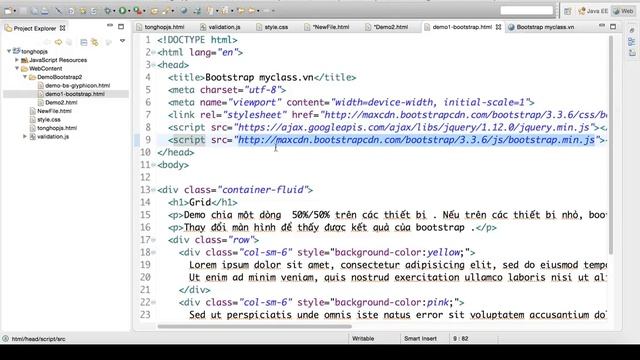The image size is (640, 360).
Task: Open the External Tools dropdown arrow
Action: (144, 11)
